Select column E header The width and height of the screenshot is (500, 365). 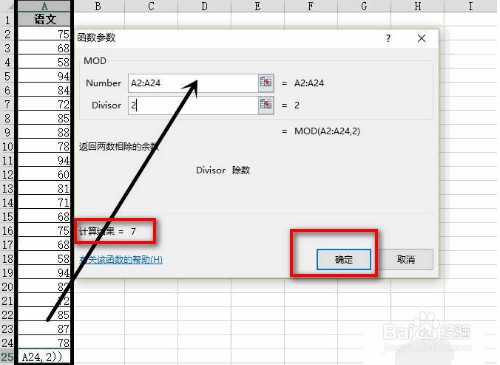[x=258, y=6]
